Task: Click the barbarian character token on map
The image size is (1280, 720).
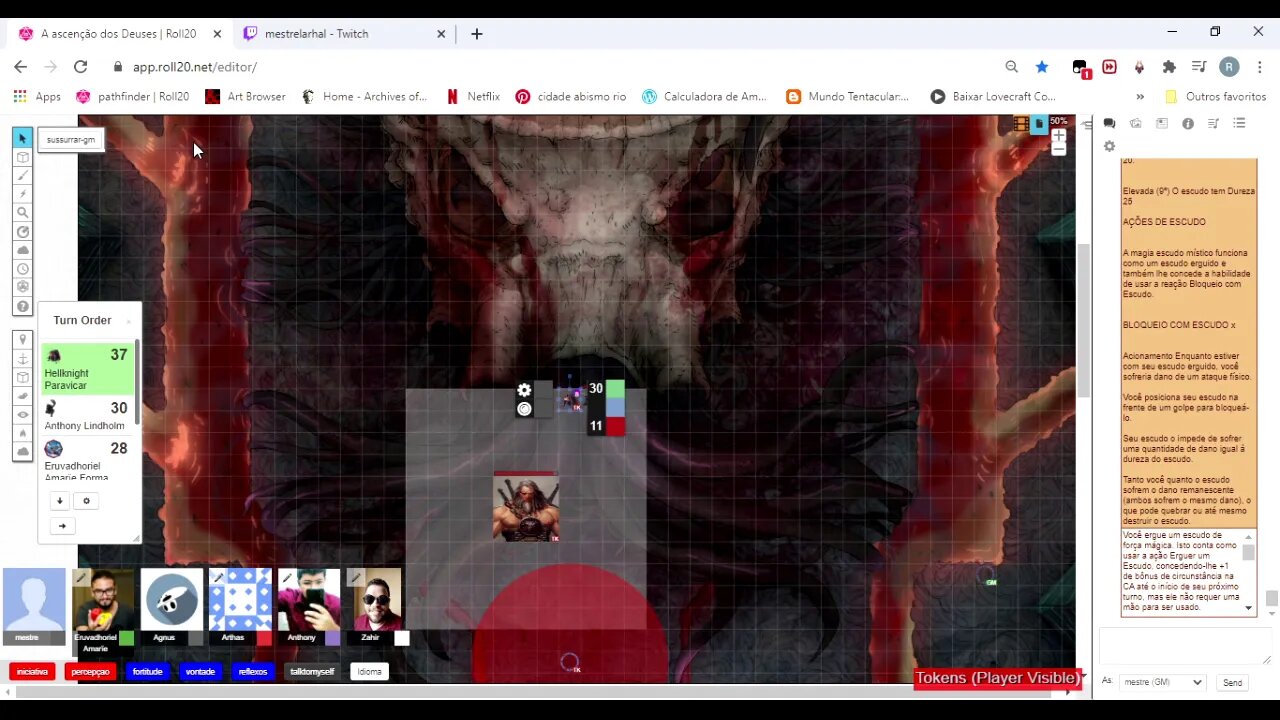Action: point(526,507)
